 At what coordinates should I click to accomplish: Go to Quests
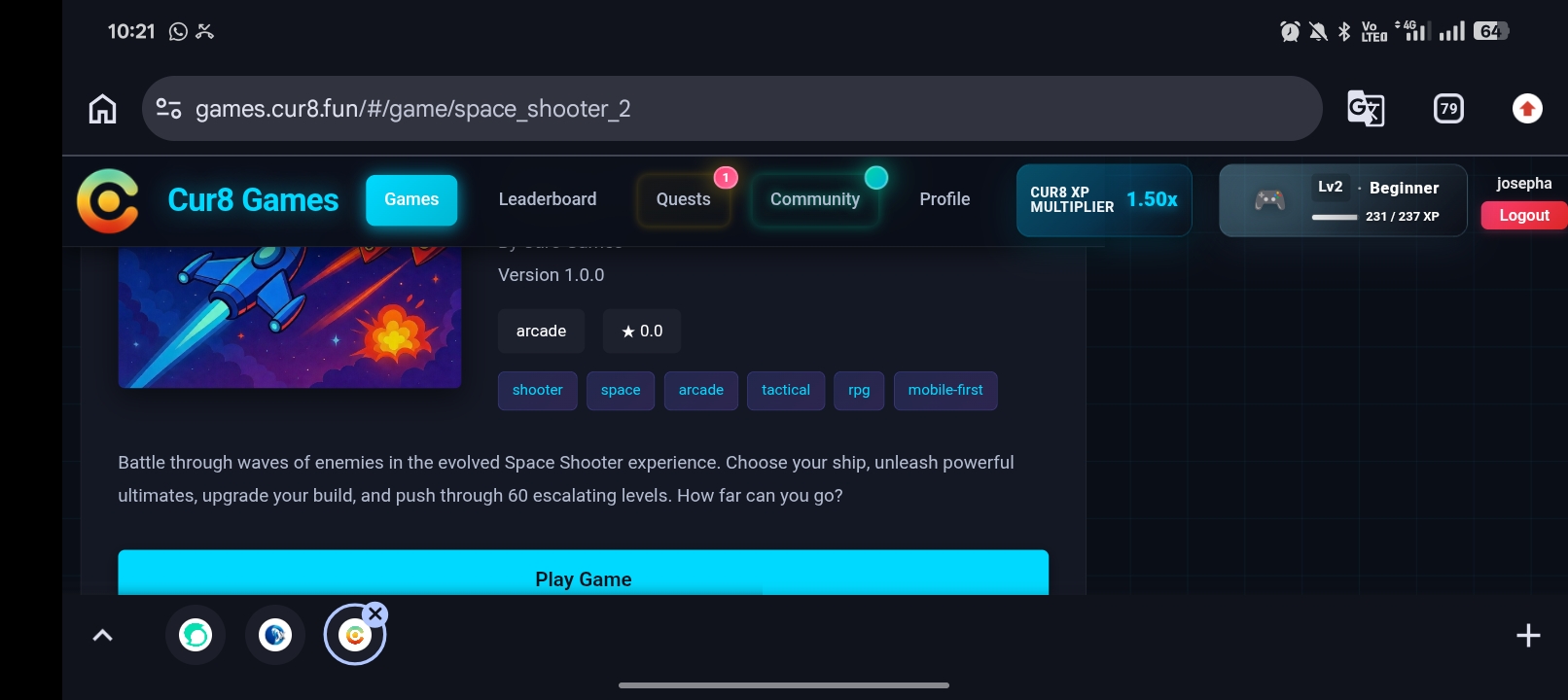(x=683, y=200)
